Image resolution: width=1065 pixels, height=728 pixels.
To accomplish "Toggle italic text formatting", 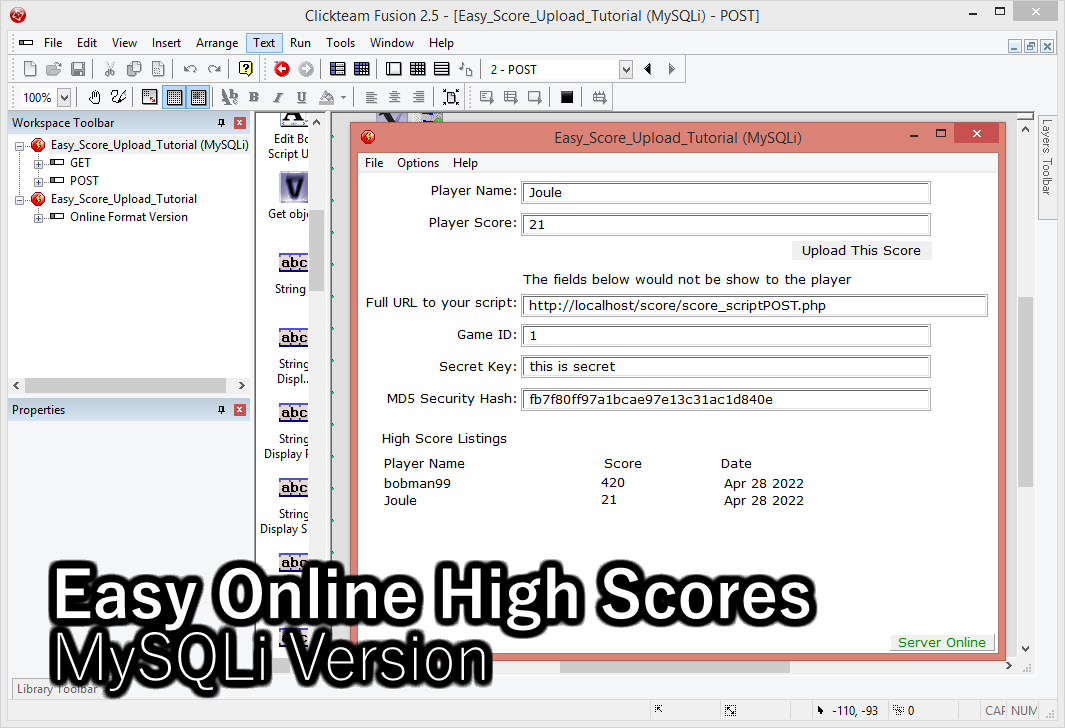I will (x=278, y=98).
